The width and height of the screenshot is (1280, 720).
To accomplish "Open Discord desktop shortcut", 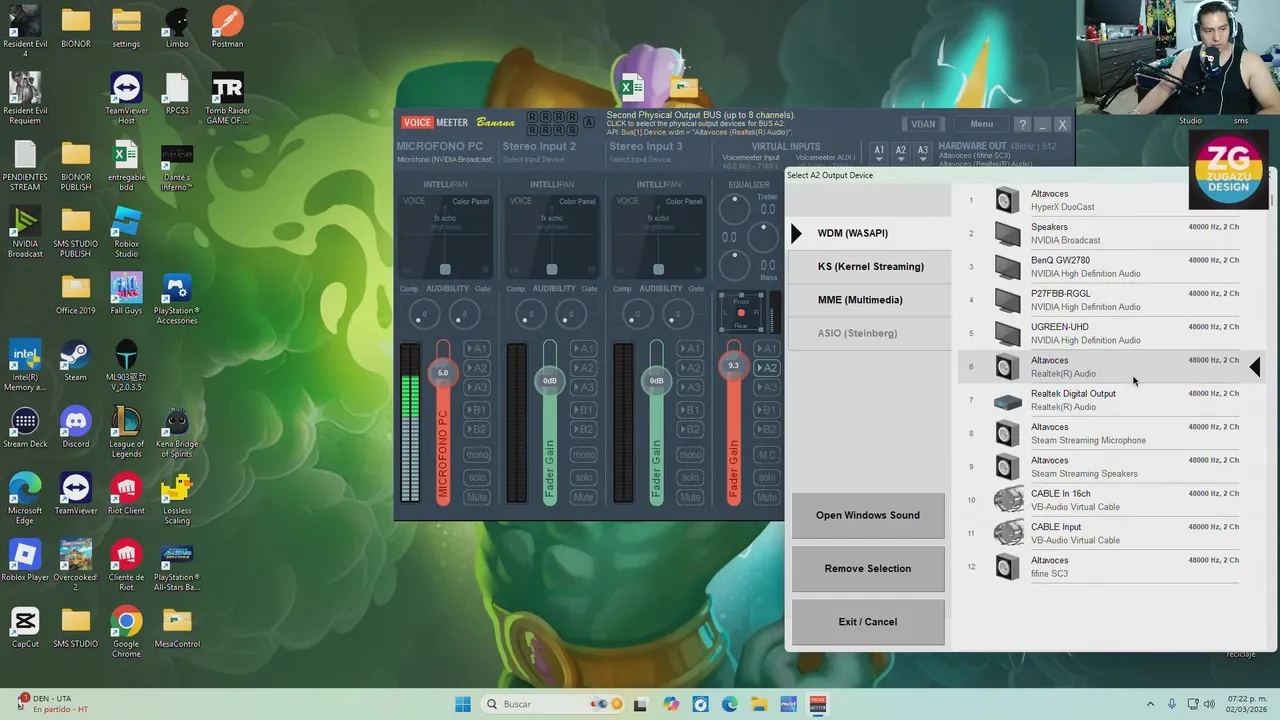I will pos(75,427).
